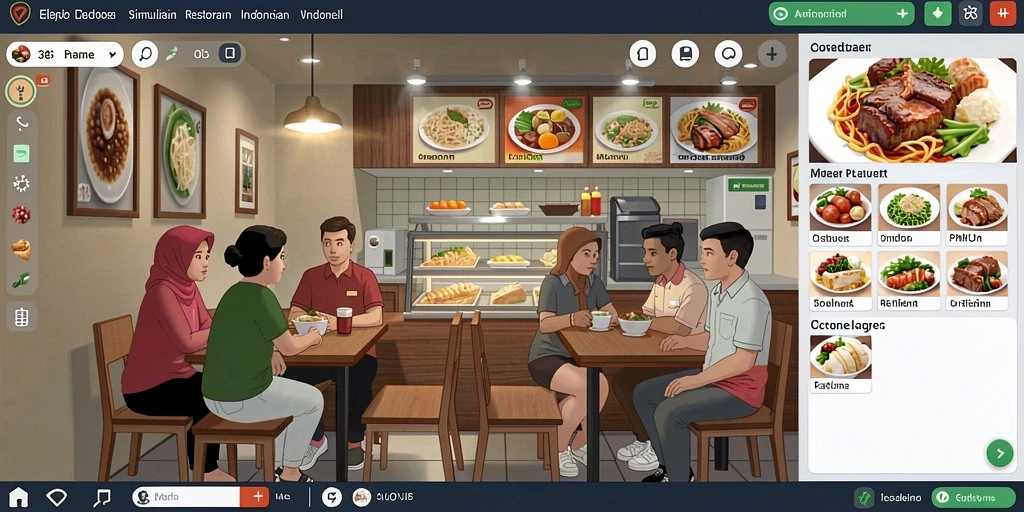Click the green card icon in left sidebar

21,154
